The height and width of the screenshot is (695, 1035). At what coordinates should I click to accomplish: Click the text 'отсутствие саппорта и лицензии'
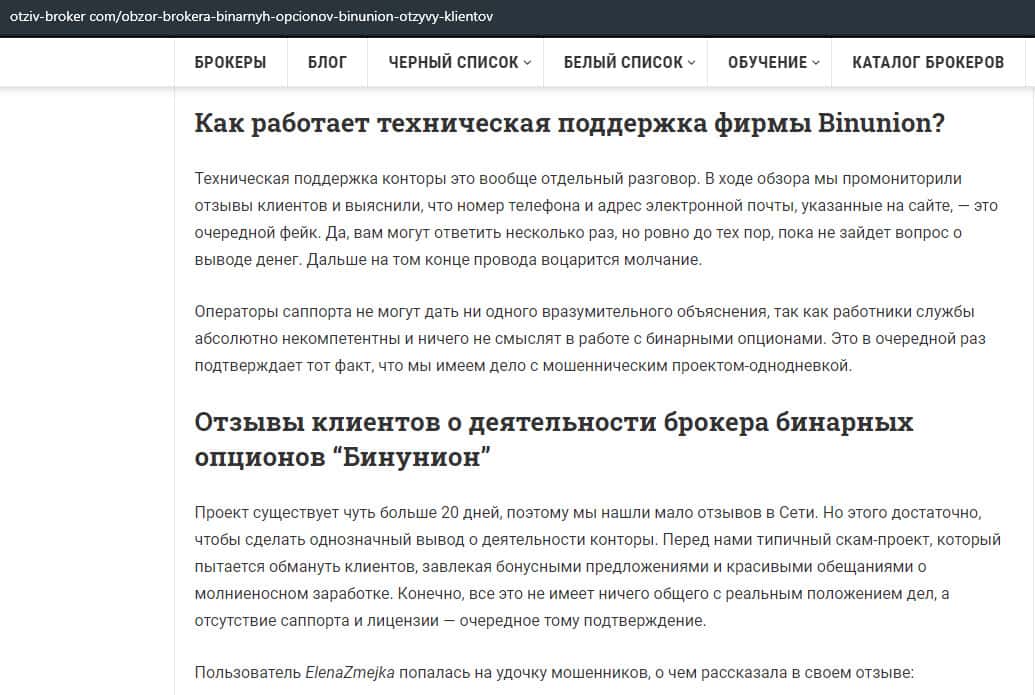click(x=316, y=620)
